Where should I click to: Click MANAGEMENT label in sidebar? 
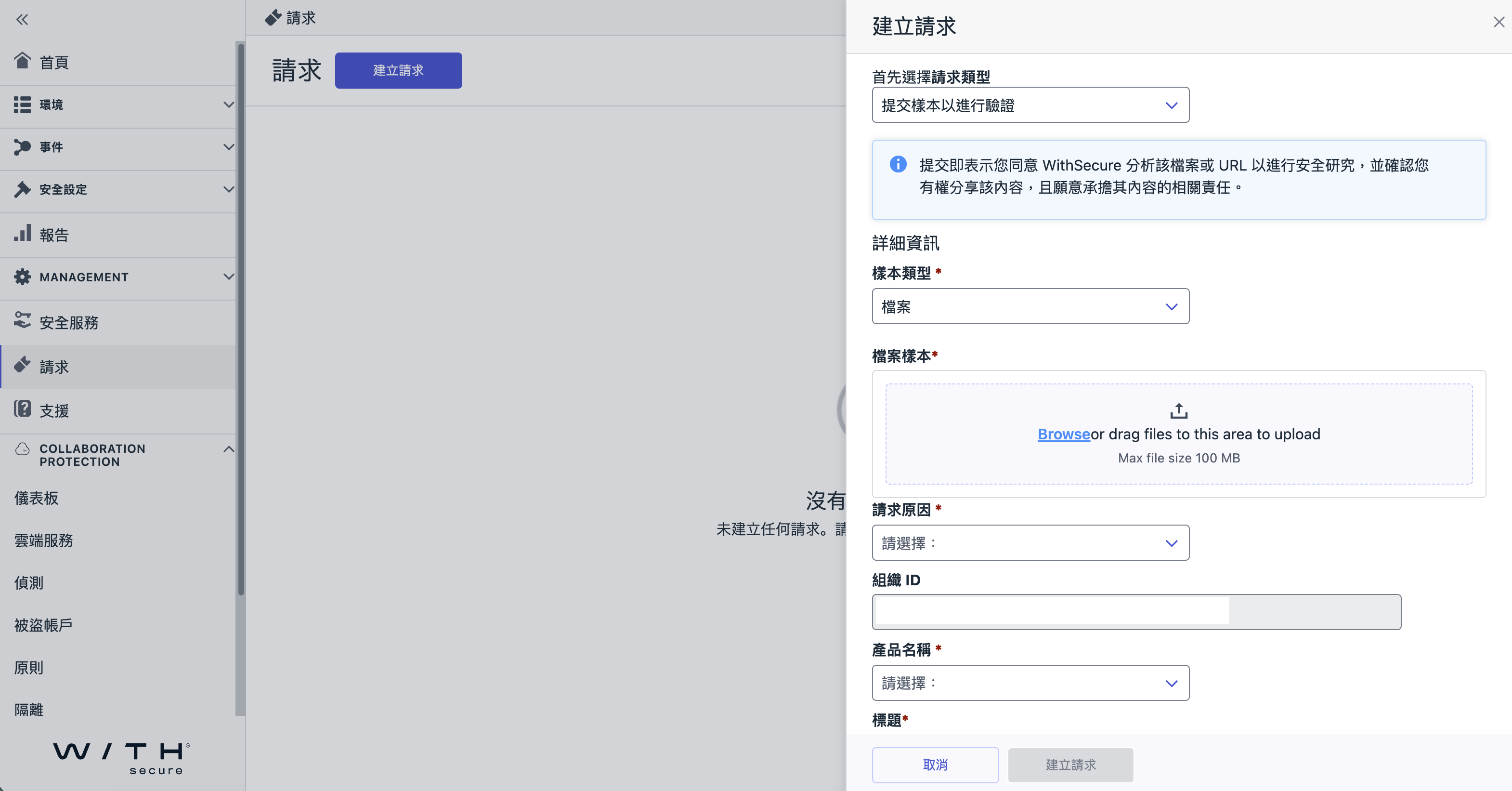(84, 277)
